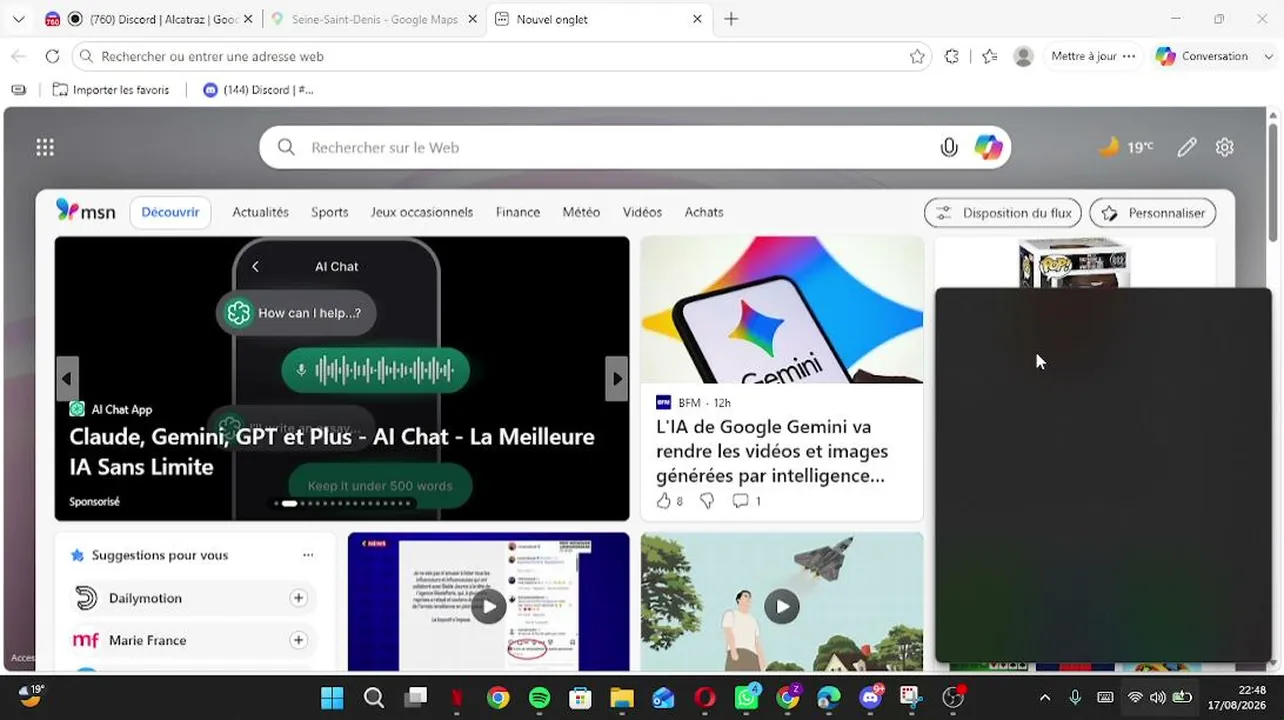
Task: Dislike the Gemini article thumbs down
Action: pyautogui.click(x=707, y=501)
